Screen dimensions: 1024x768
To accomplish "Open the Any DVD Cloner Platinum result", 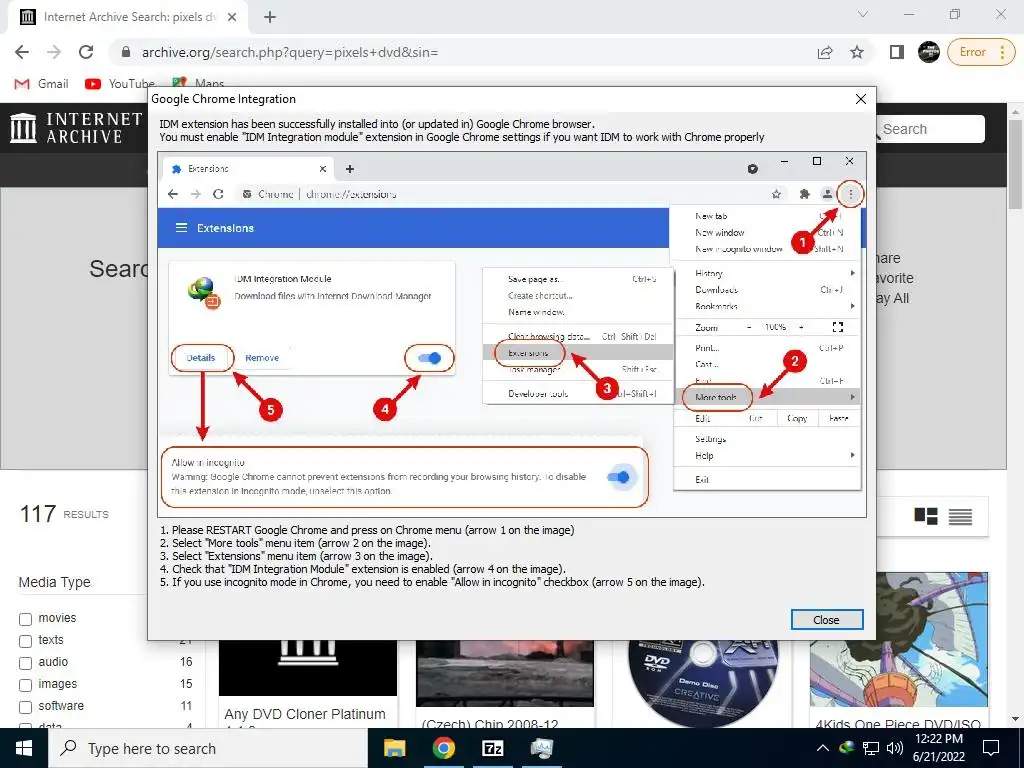I will point(305,714).
